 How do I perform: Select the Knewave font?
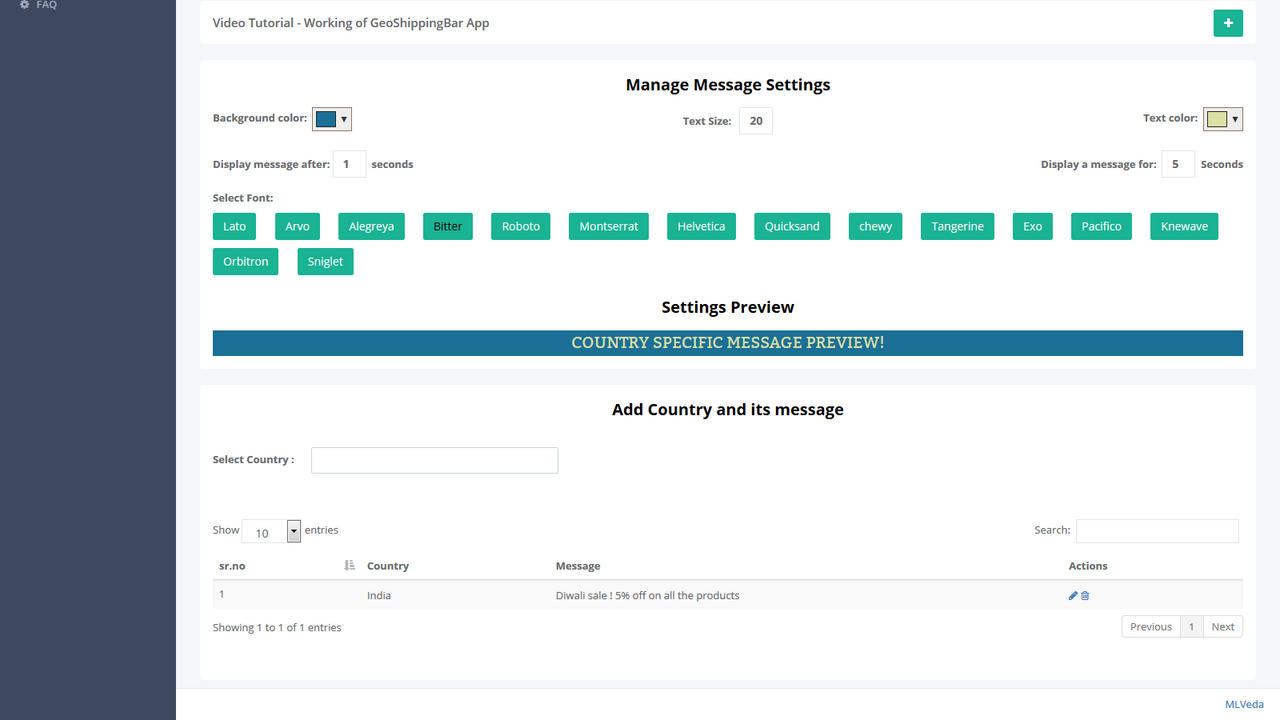click(1184, 226)
